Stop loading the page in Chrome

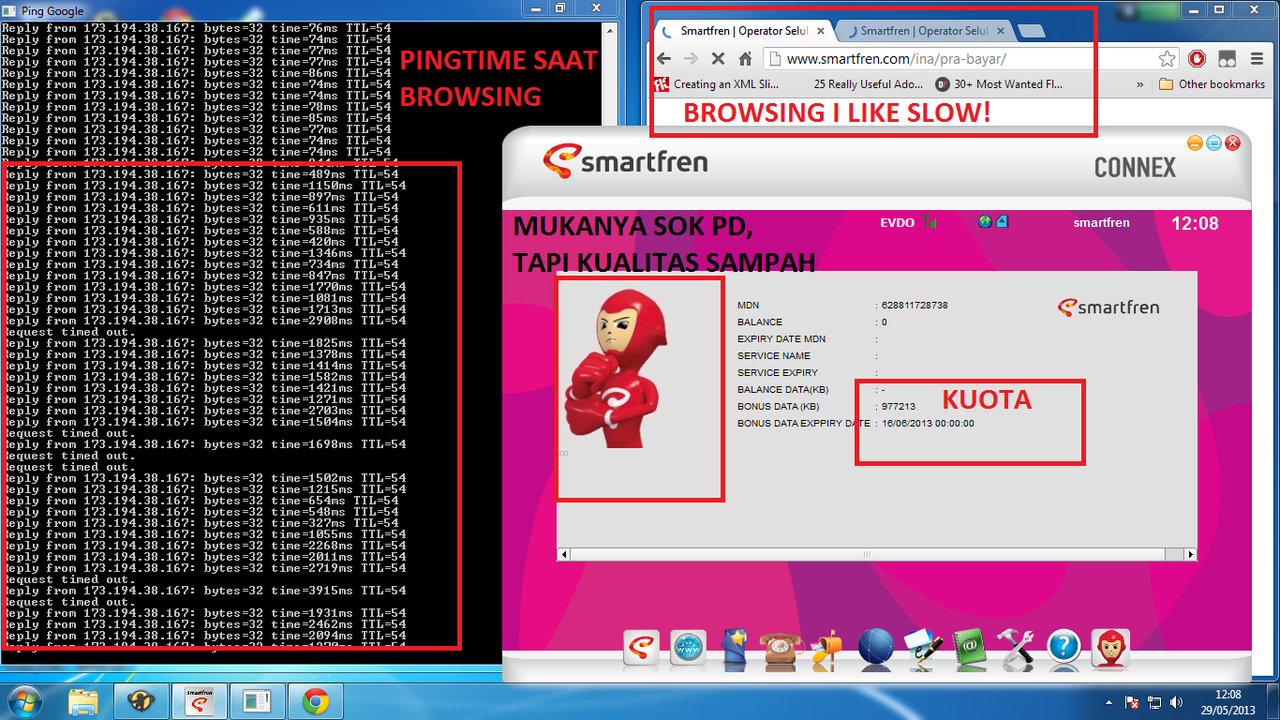[717, 59]
